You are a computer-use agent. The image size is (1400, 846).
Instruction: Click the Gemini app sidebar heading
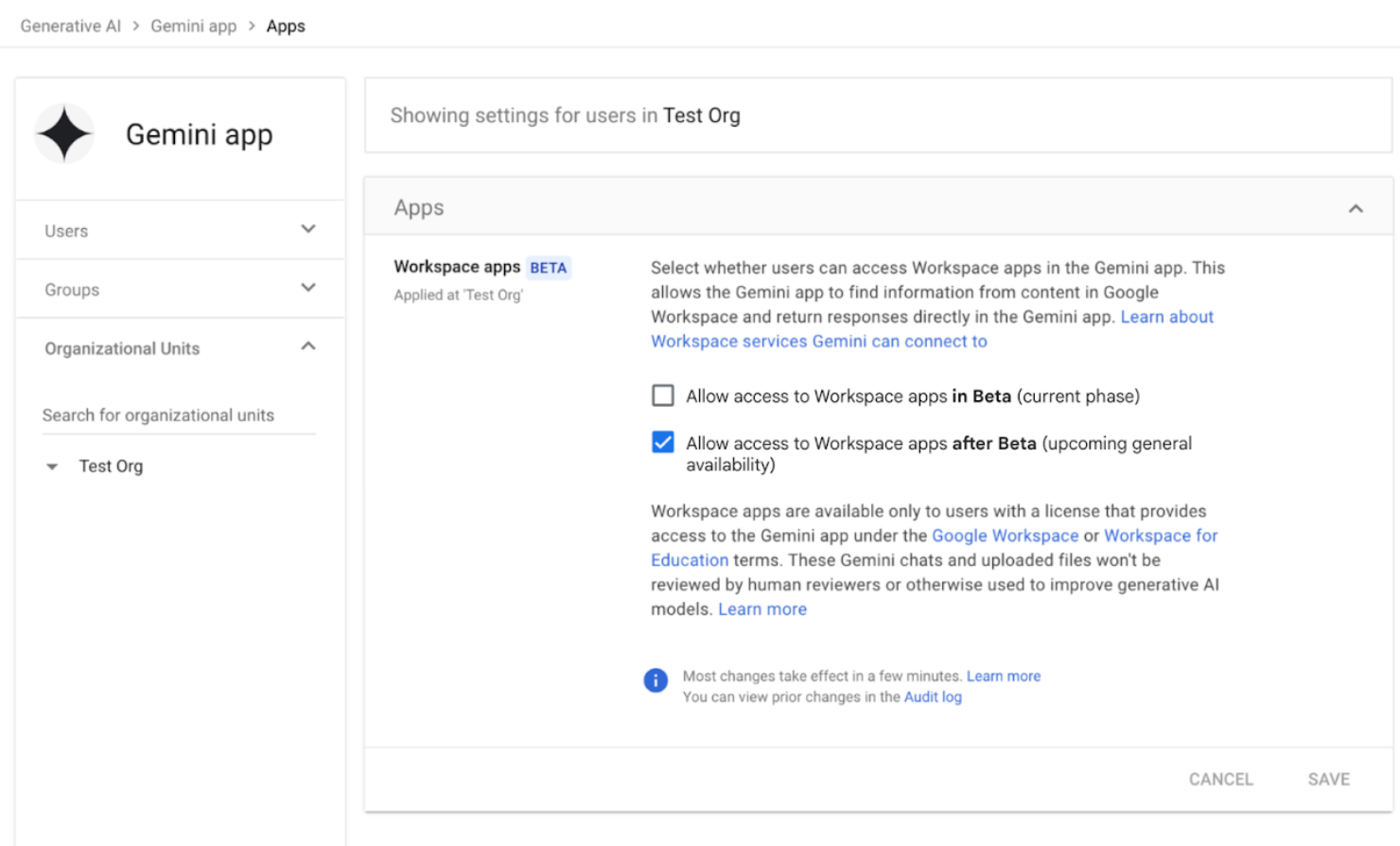point(200,134)
